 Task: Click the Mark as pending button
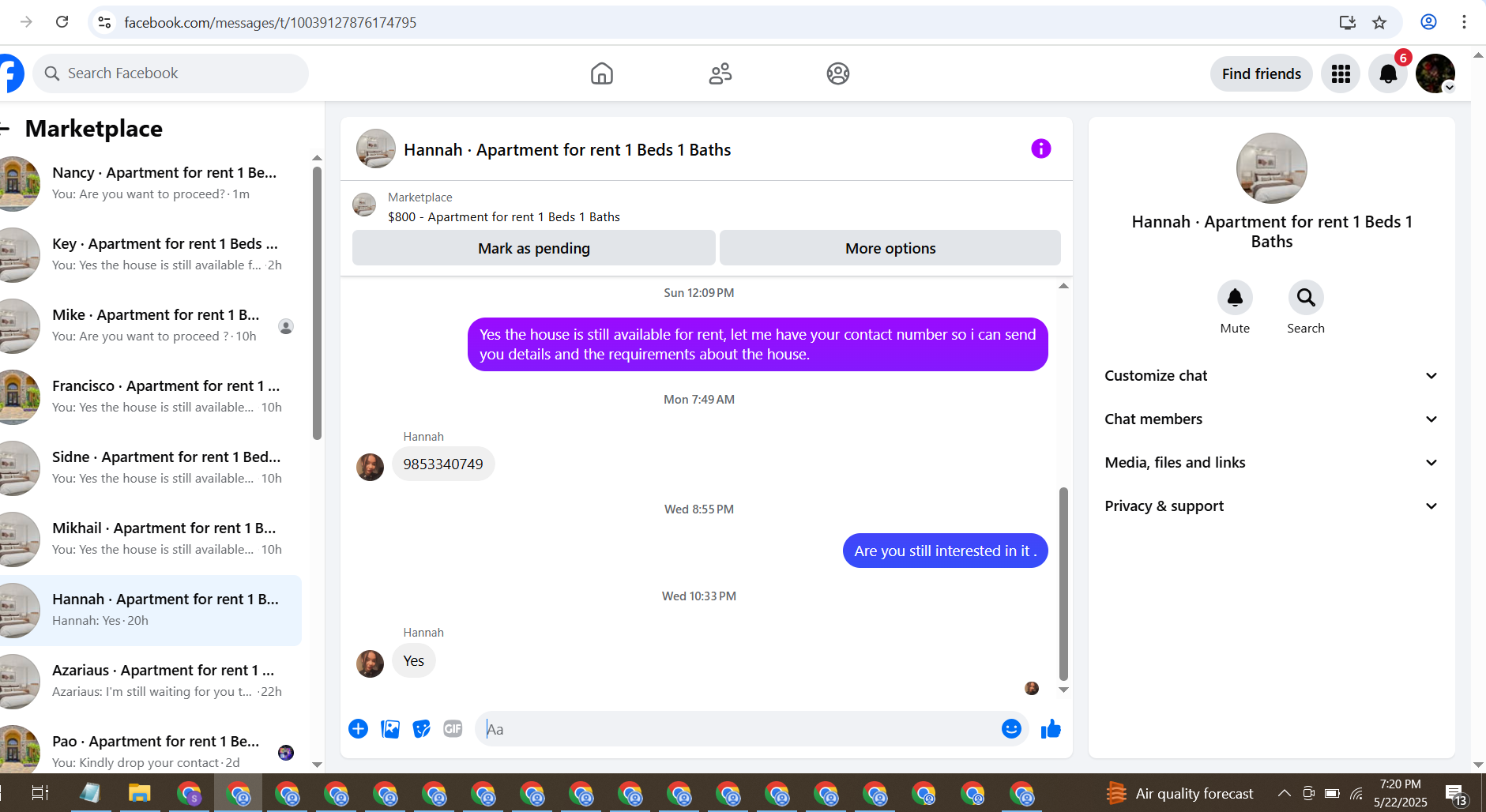(534, 248)
